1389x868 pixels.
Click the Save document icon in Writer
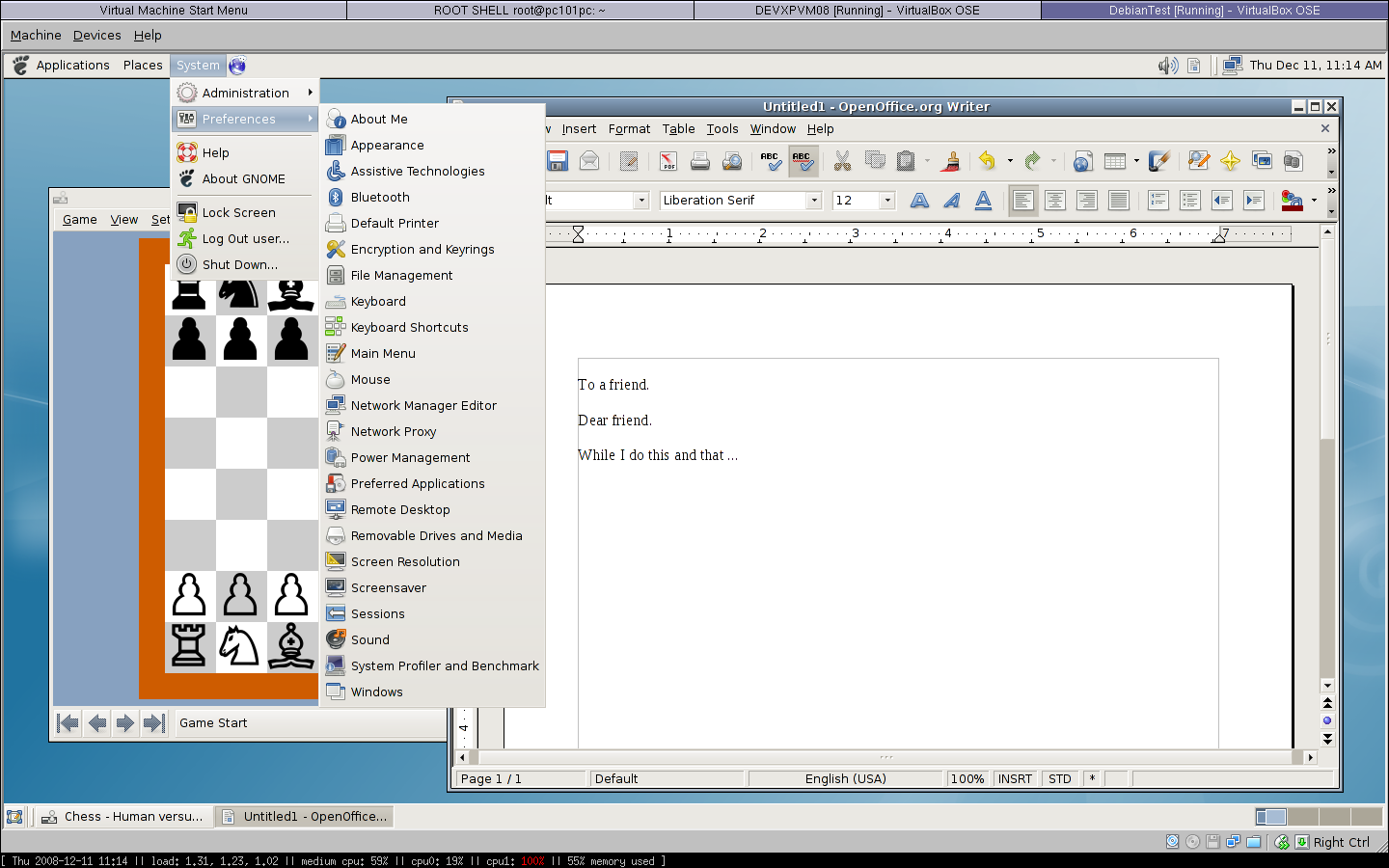point(558,161)
